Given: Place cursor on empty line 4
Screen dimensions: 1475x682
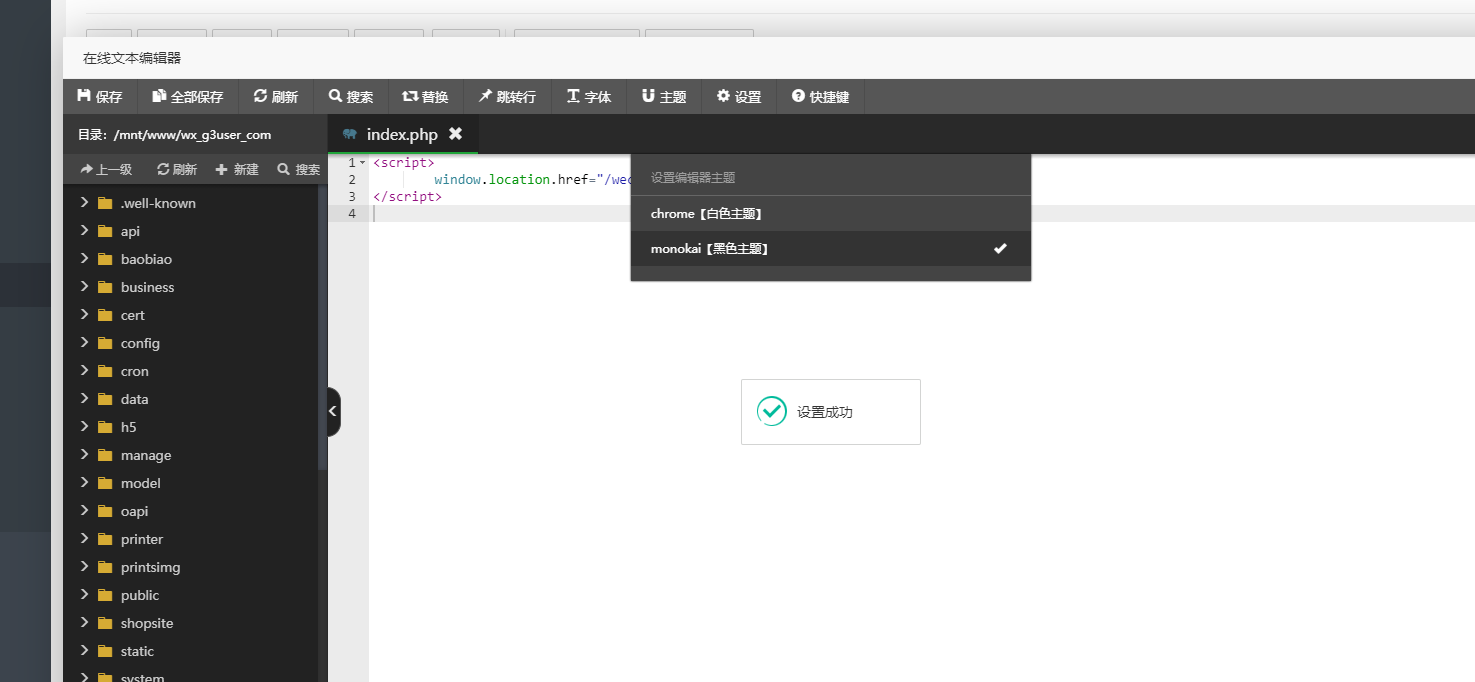Looking at the screenshot, I should pyautogui.click(x=921, y=214).
